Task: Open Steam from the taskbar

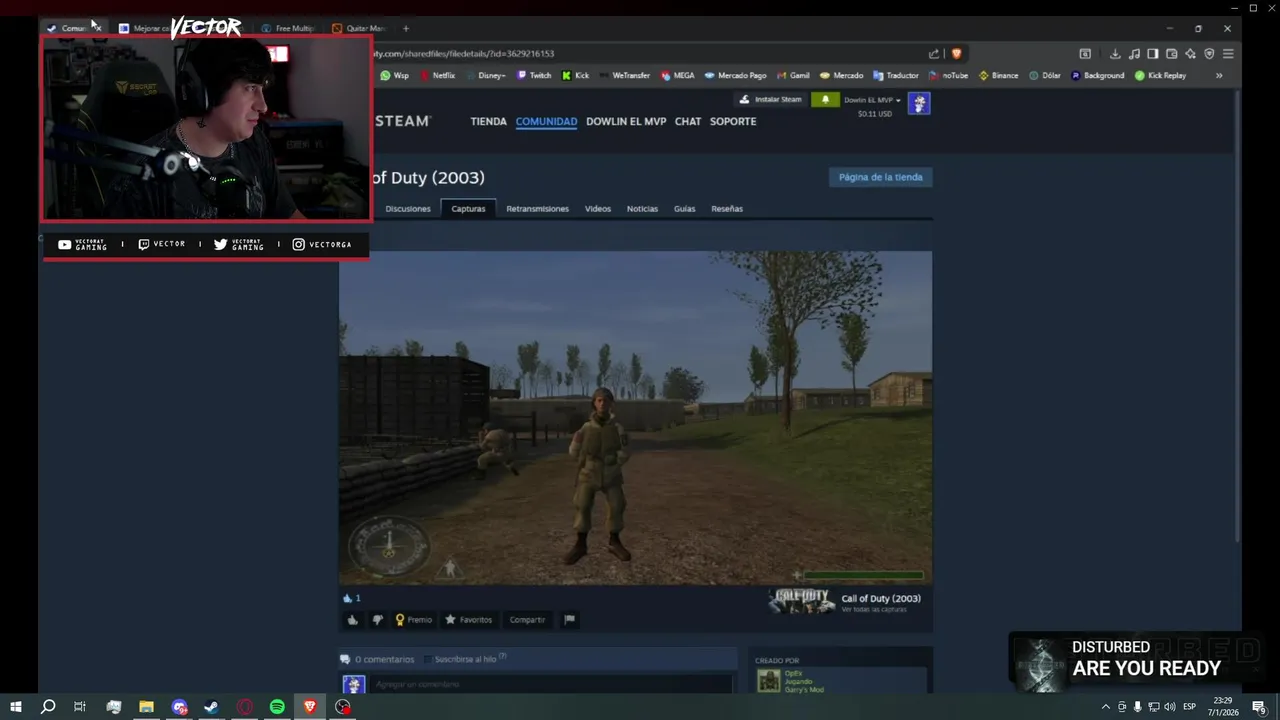Action: pos(211,707)
